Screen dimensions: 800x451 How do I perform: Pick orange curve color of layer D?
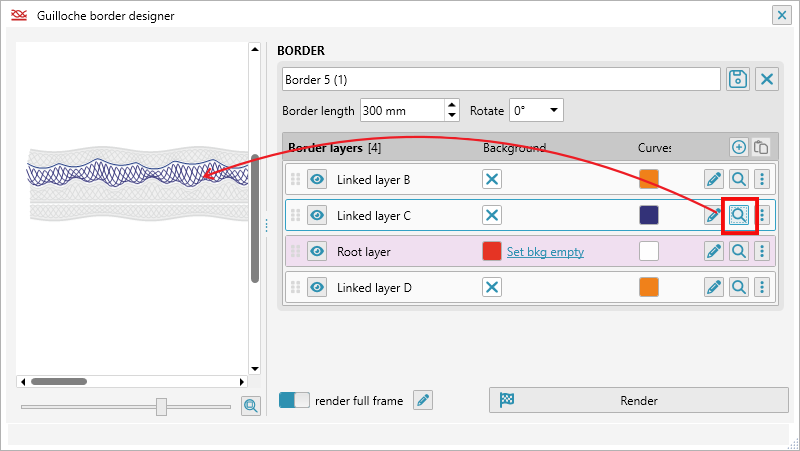(x=649, y=287)
